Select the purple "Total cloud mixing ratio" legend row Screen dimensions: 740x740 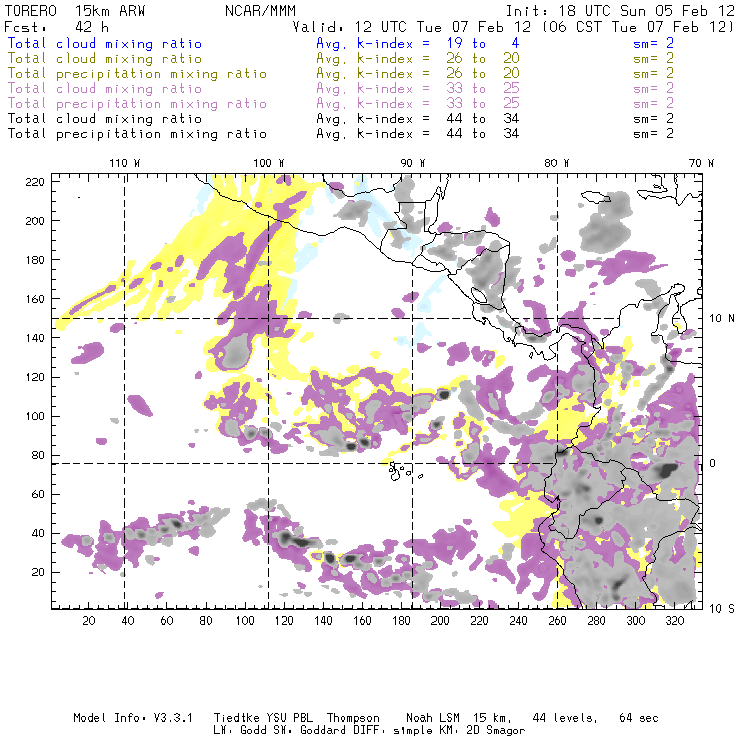105,89
